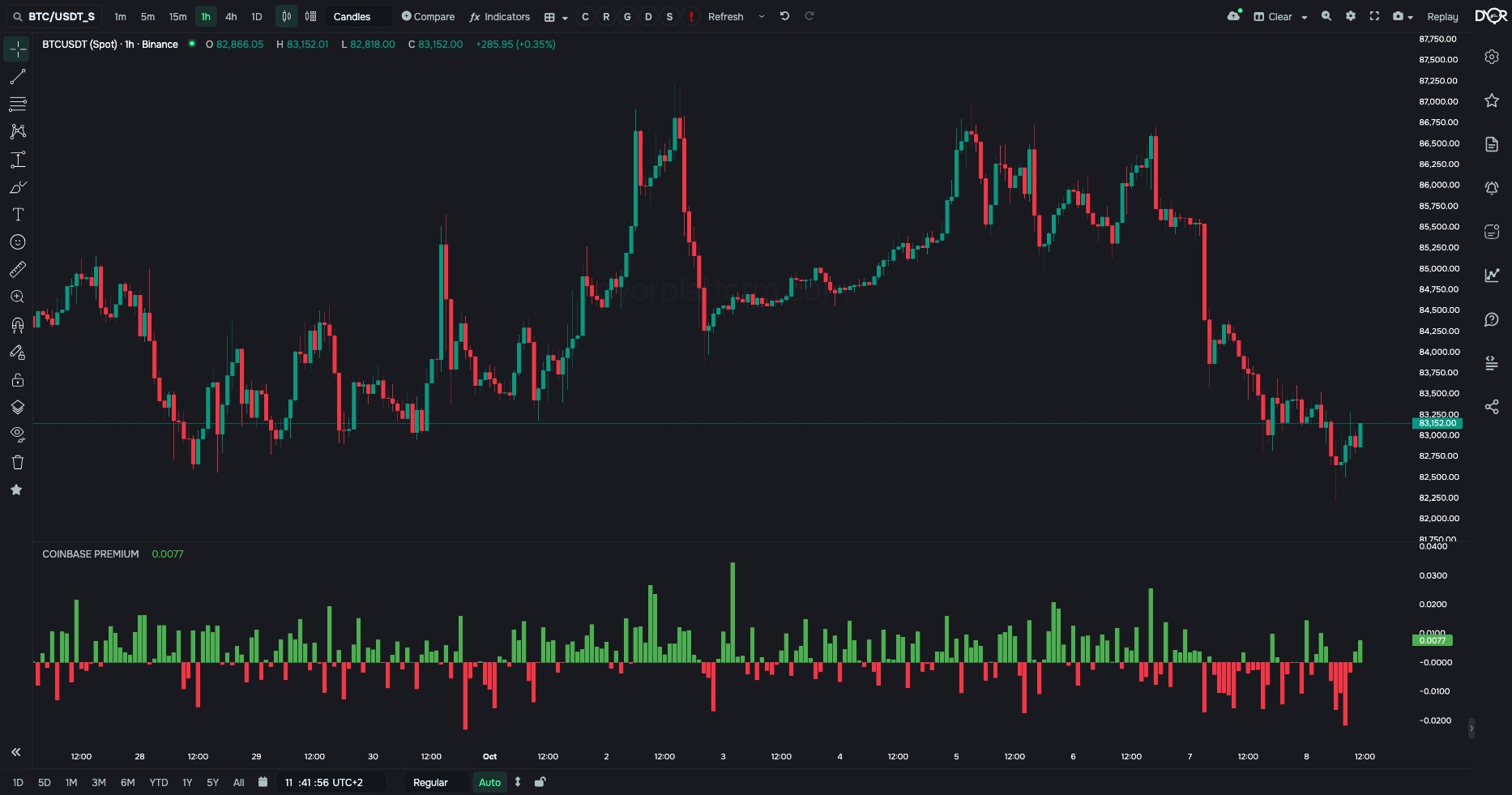Screen dimensions: 1512x795
Task: Open the object layers tool
Action: coord(17,407)
